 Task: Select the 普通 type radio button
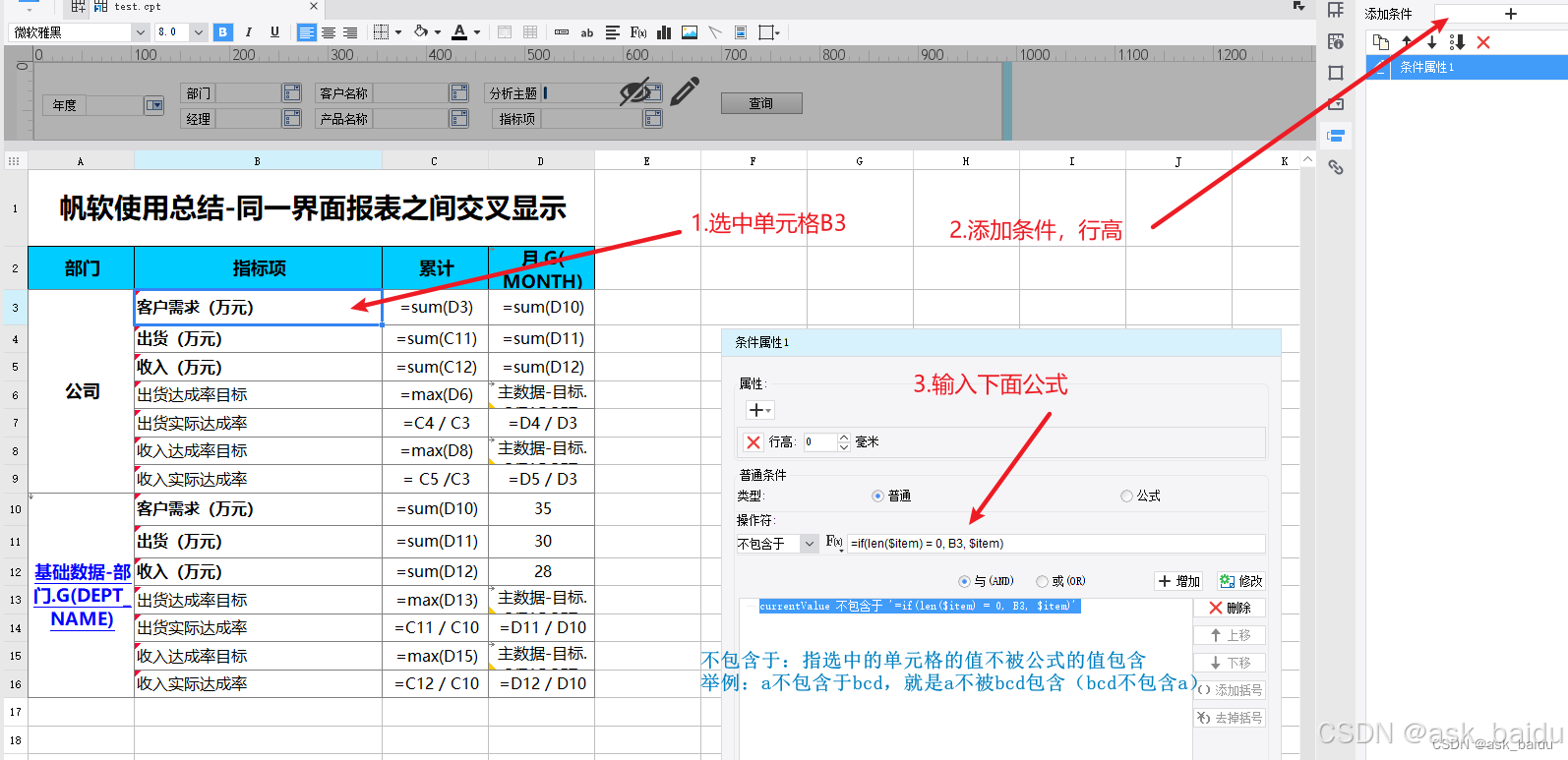click(877, 497)
